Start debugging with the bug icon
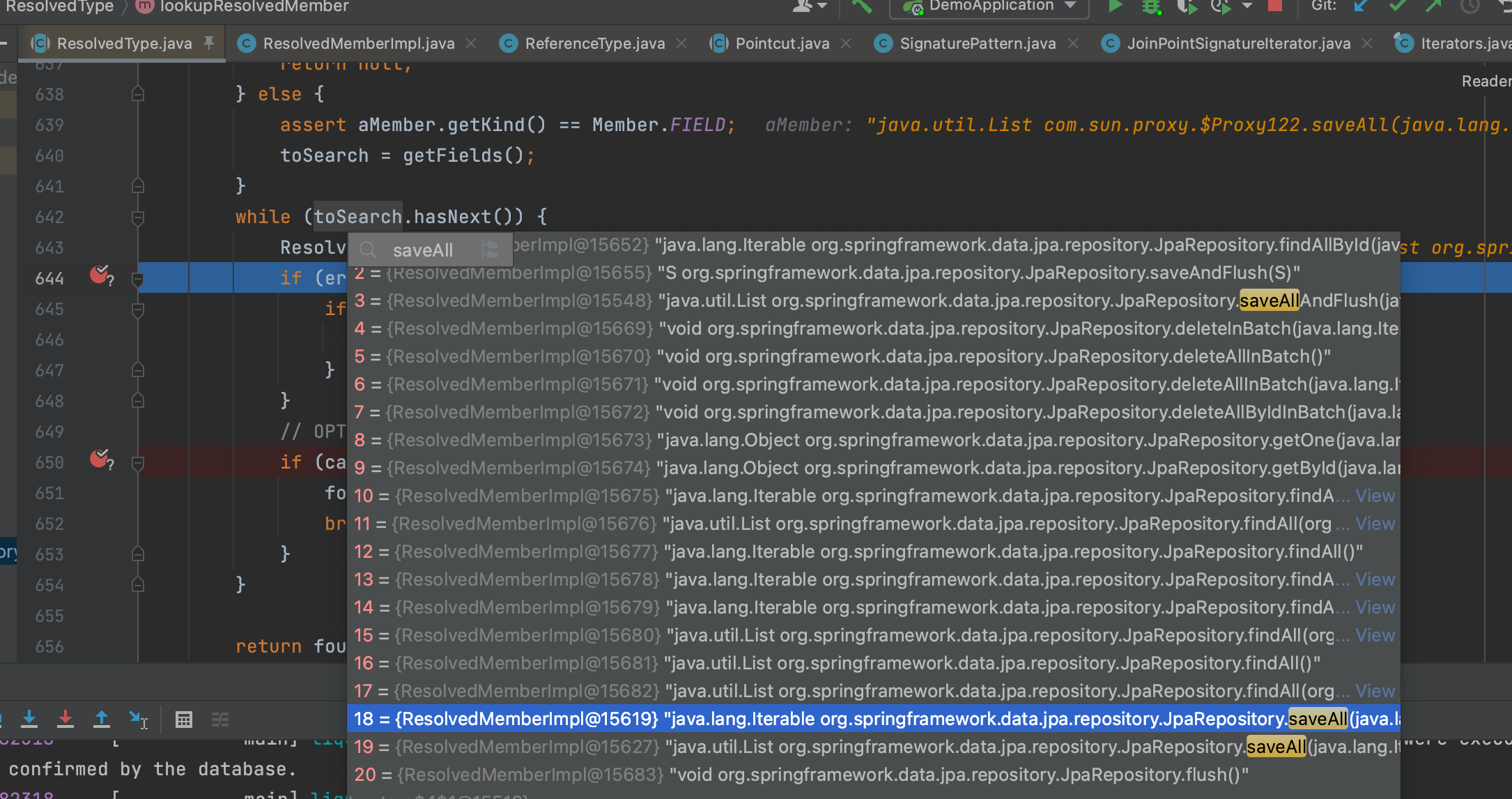This screenshot has width=1512, height=799. click(x=1151, y=6)
